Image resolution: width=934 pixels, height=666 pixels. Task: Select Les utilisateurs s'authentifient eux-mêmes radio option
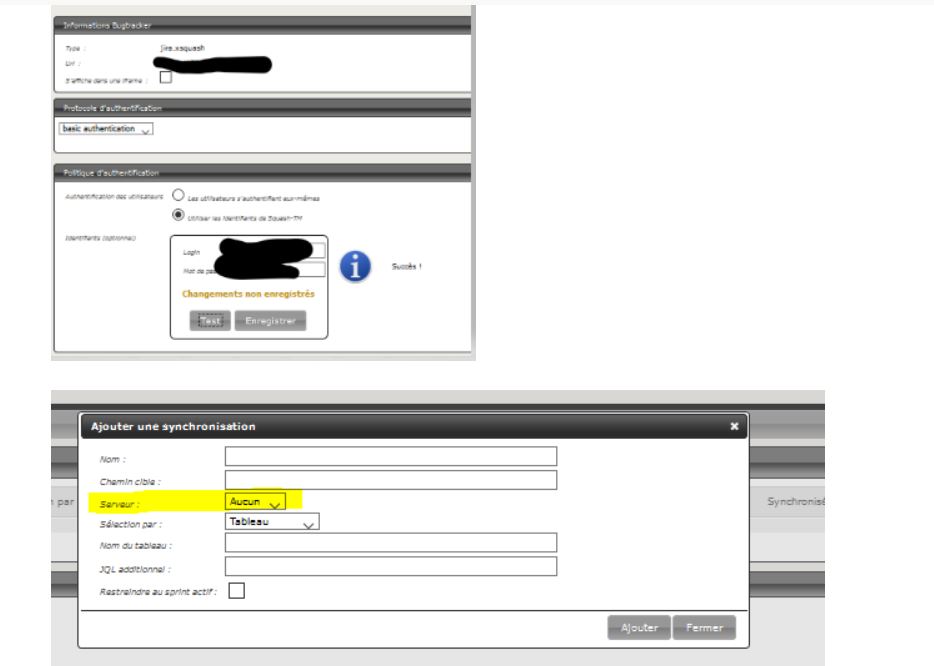[x=180, y=196]
